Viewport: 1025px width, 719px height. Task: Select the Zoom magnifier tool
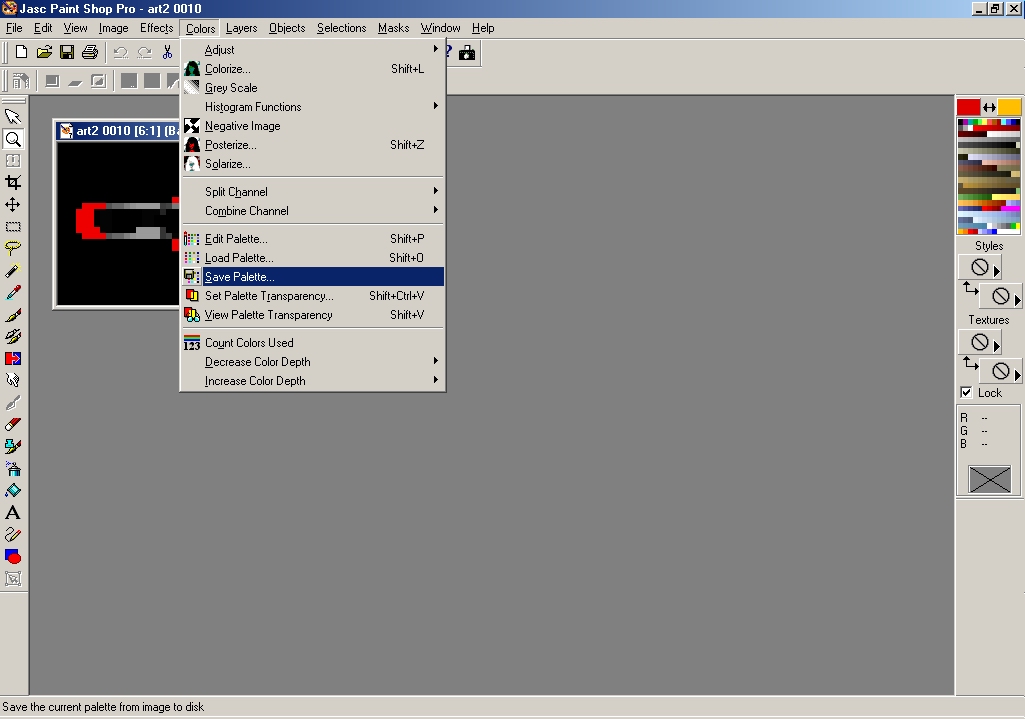coord(13,139)
